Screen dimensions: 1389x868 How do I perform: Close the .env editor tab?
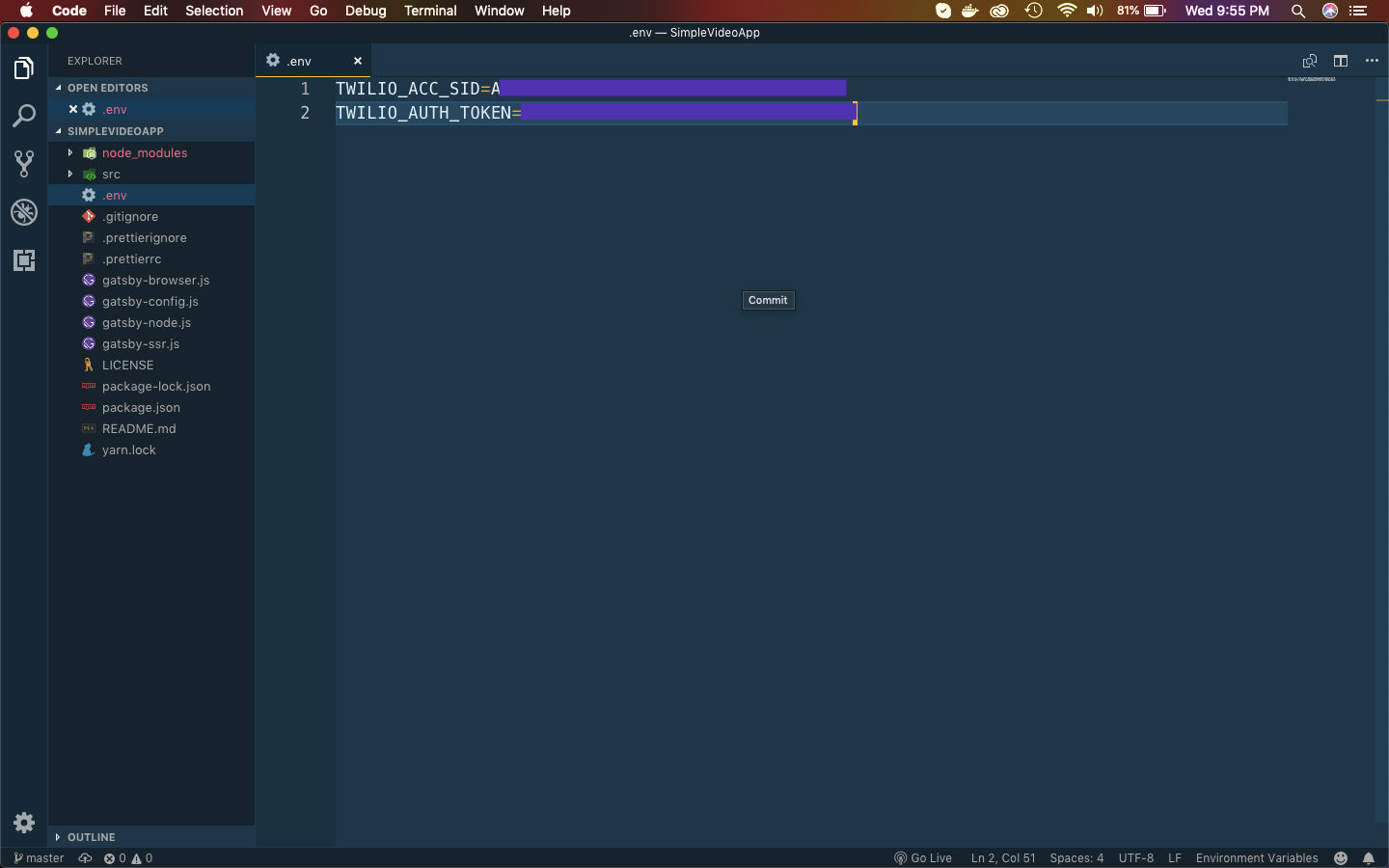[x=358, y=61]
